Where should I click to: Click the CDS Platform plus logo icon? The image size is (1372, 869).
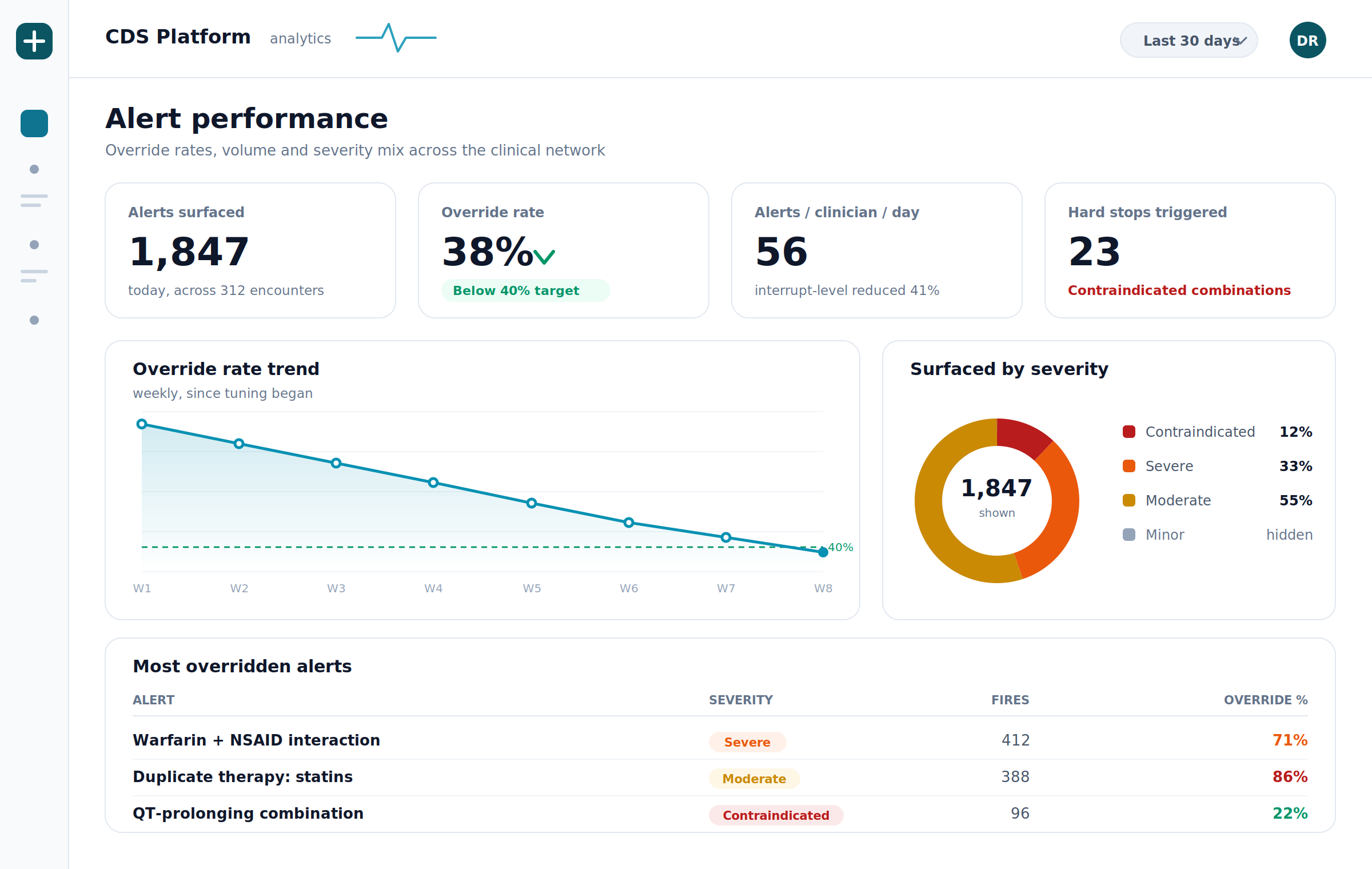coord(34,41)
